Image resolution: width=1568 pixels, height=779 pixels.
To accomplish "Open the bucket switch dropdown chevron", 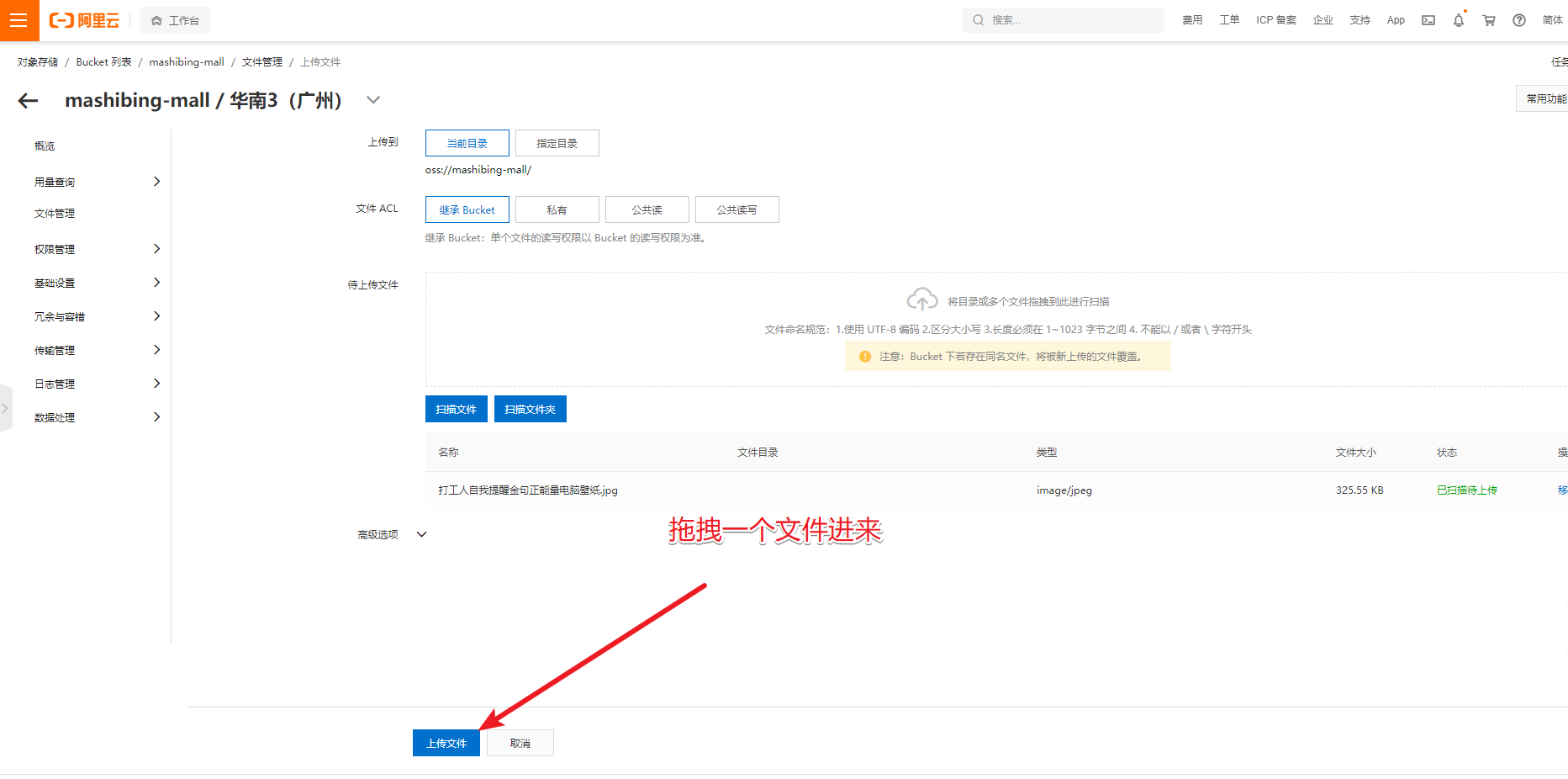I will coord(373,100).
